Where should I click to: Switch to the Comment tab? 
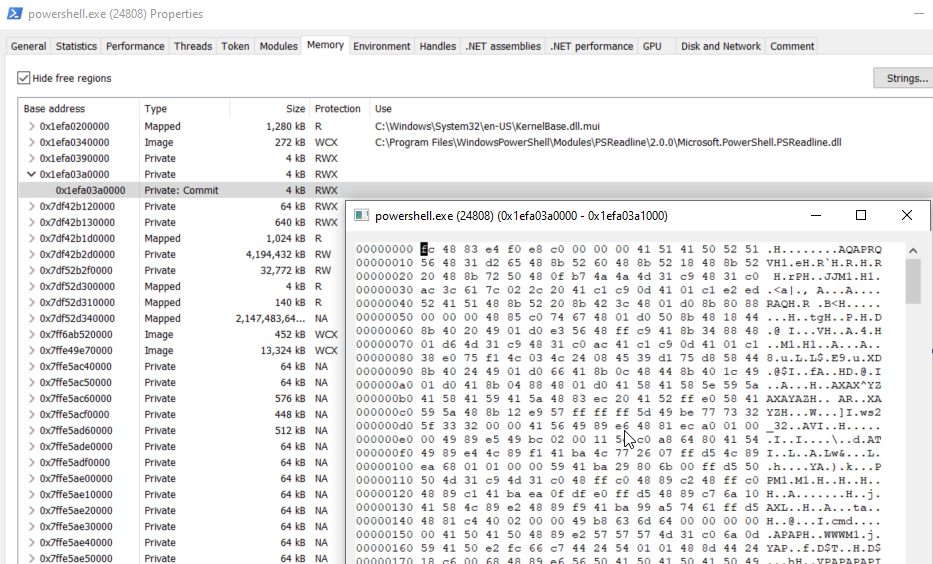pyautogui.click(x=792, y=46)
